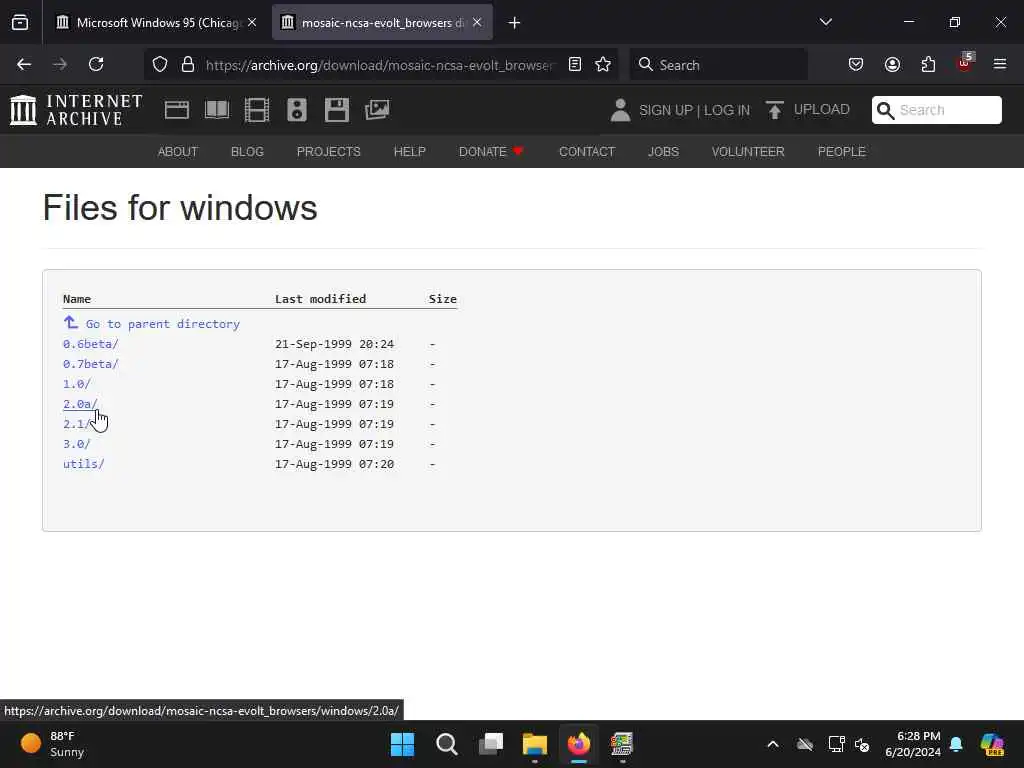The image size is (1024, 768).
Task: Click the Firefox taskbar icon
Action: [579, 744]
